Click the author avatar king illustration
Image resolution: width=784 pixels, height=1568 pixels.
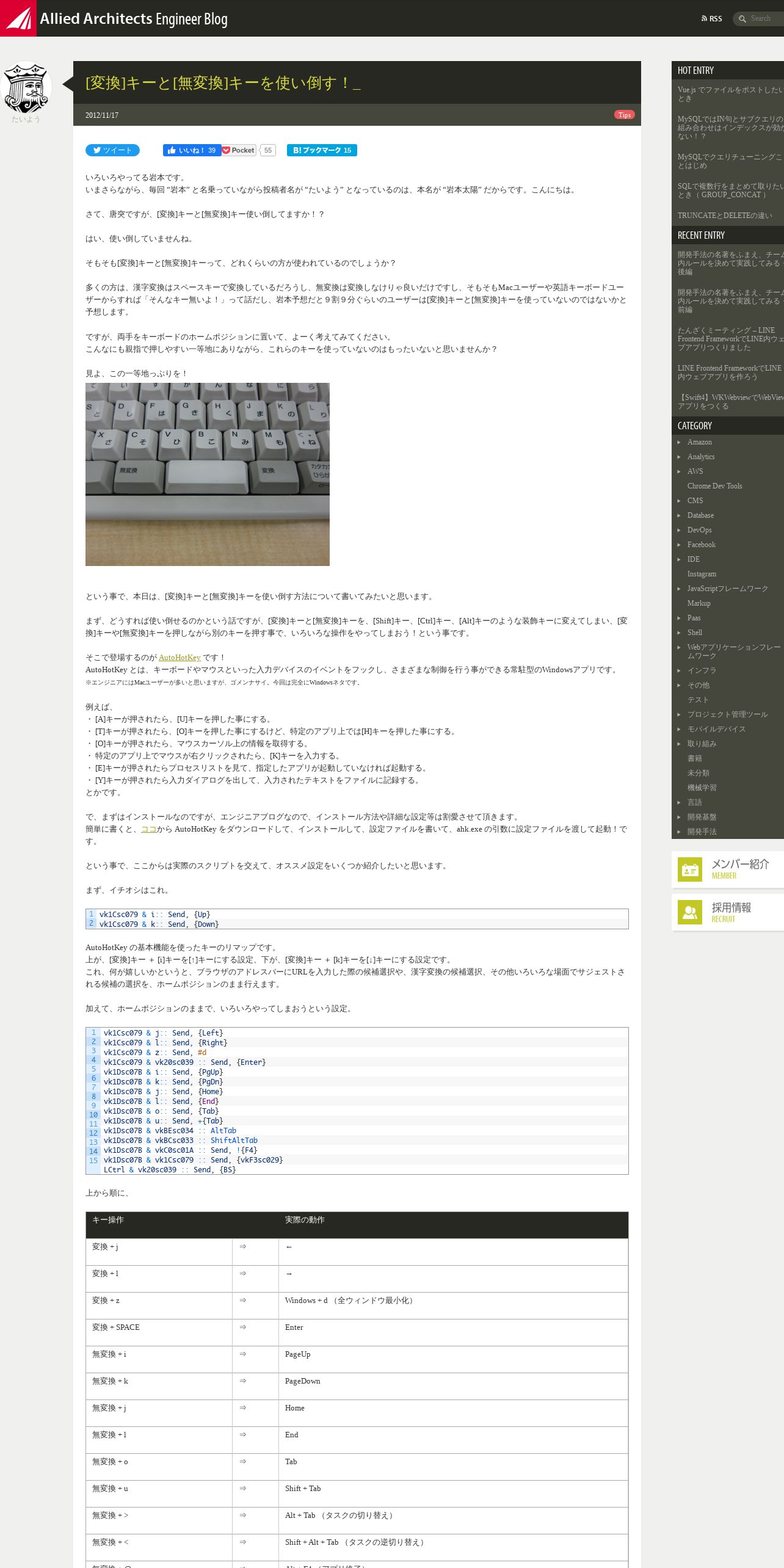[x=26, y=87]
